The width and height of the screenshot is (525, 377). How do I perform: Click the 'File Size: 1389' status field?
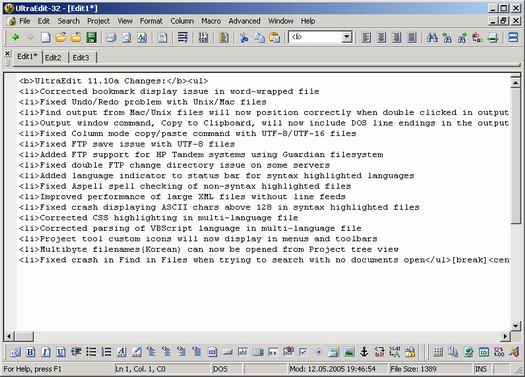430,369
